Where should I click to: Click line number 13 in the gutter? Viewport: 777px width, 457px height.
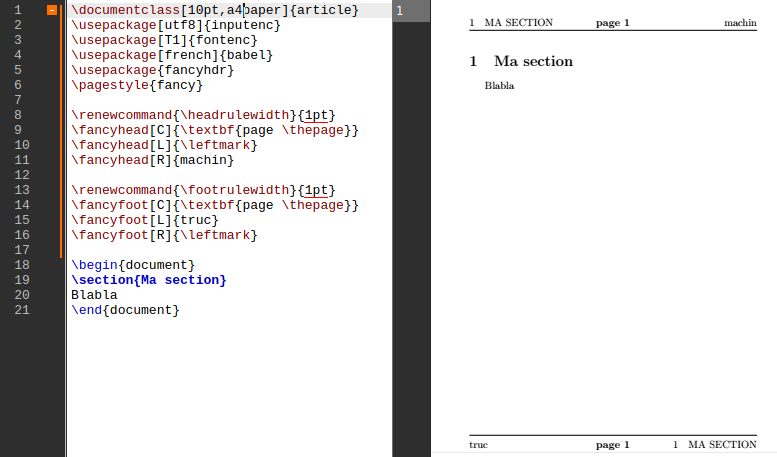(22, 190)
